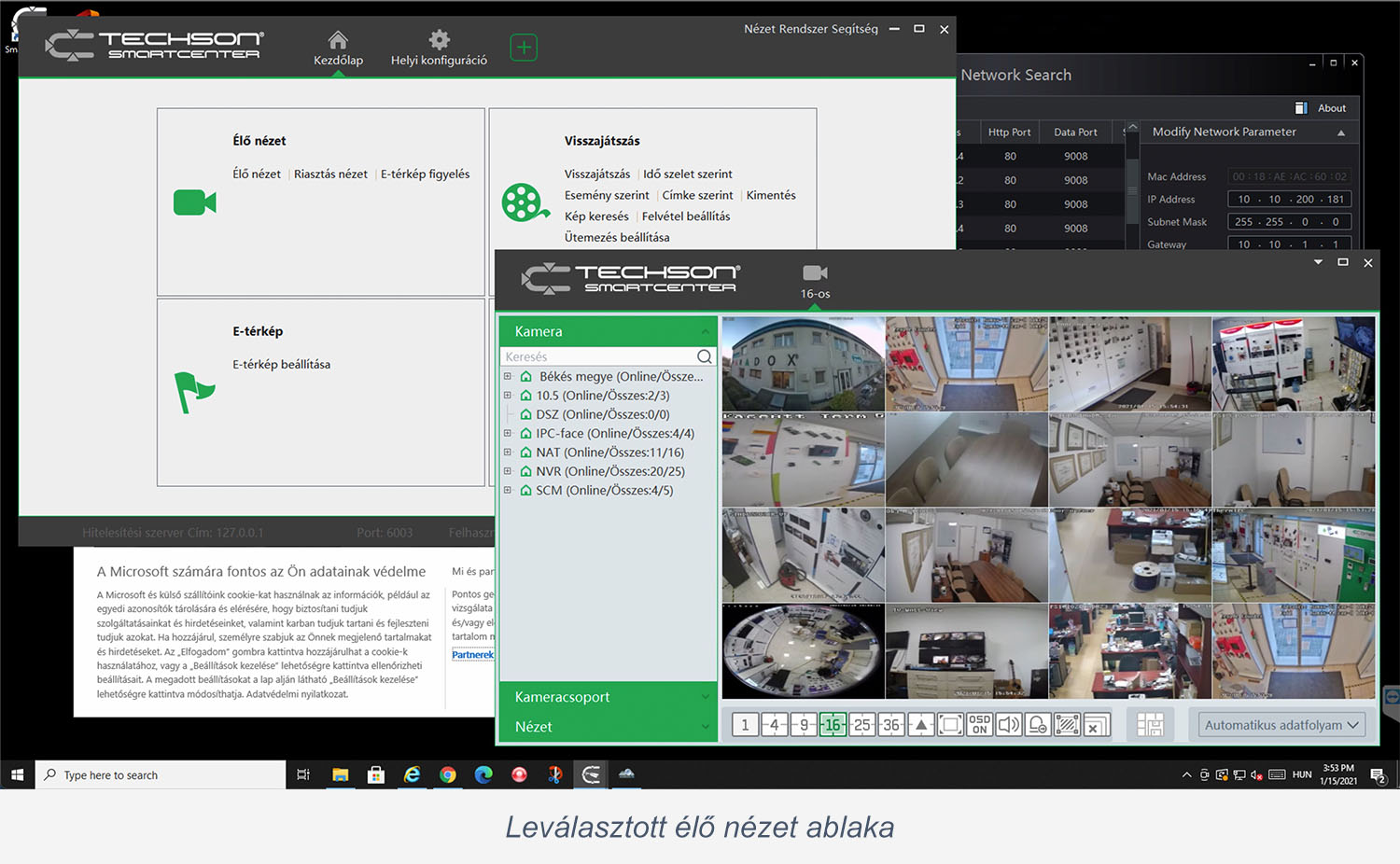Click the close all windows icon

1097,725
